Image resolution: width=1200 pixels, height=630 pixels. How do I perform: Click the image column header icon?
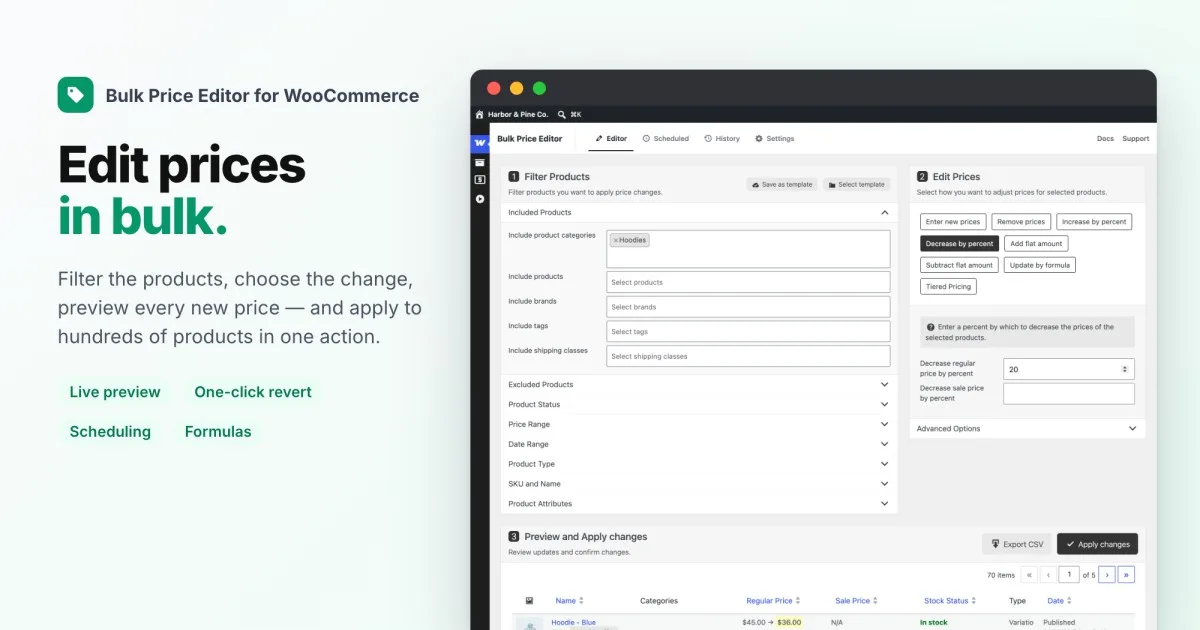tap(529, 601)
